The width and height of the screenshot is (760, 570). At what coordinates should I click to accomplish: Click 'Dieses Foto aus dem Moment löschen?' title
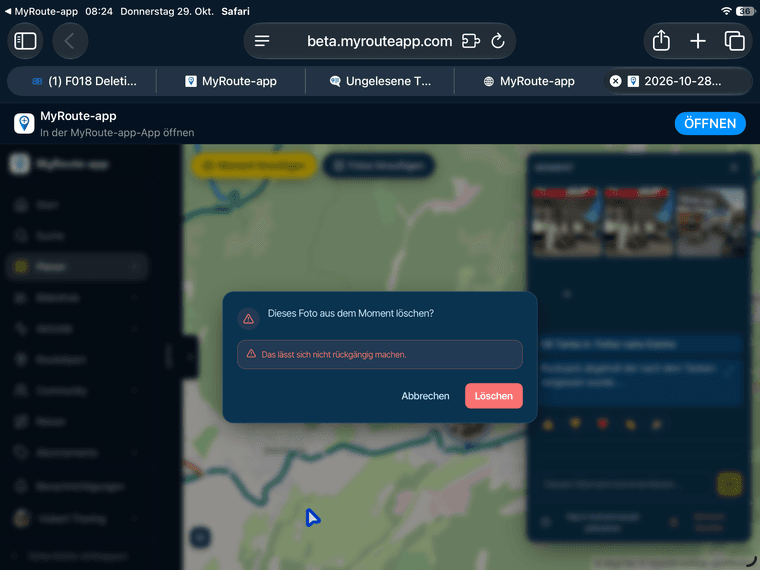pyautogui.click(x=351, y=314)
